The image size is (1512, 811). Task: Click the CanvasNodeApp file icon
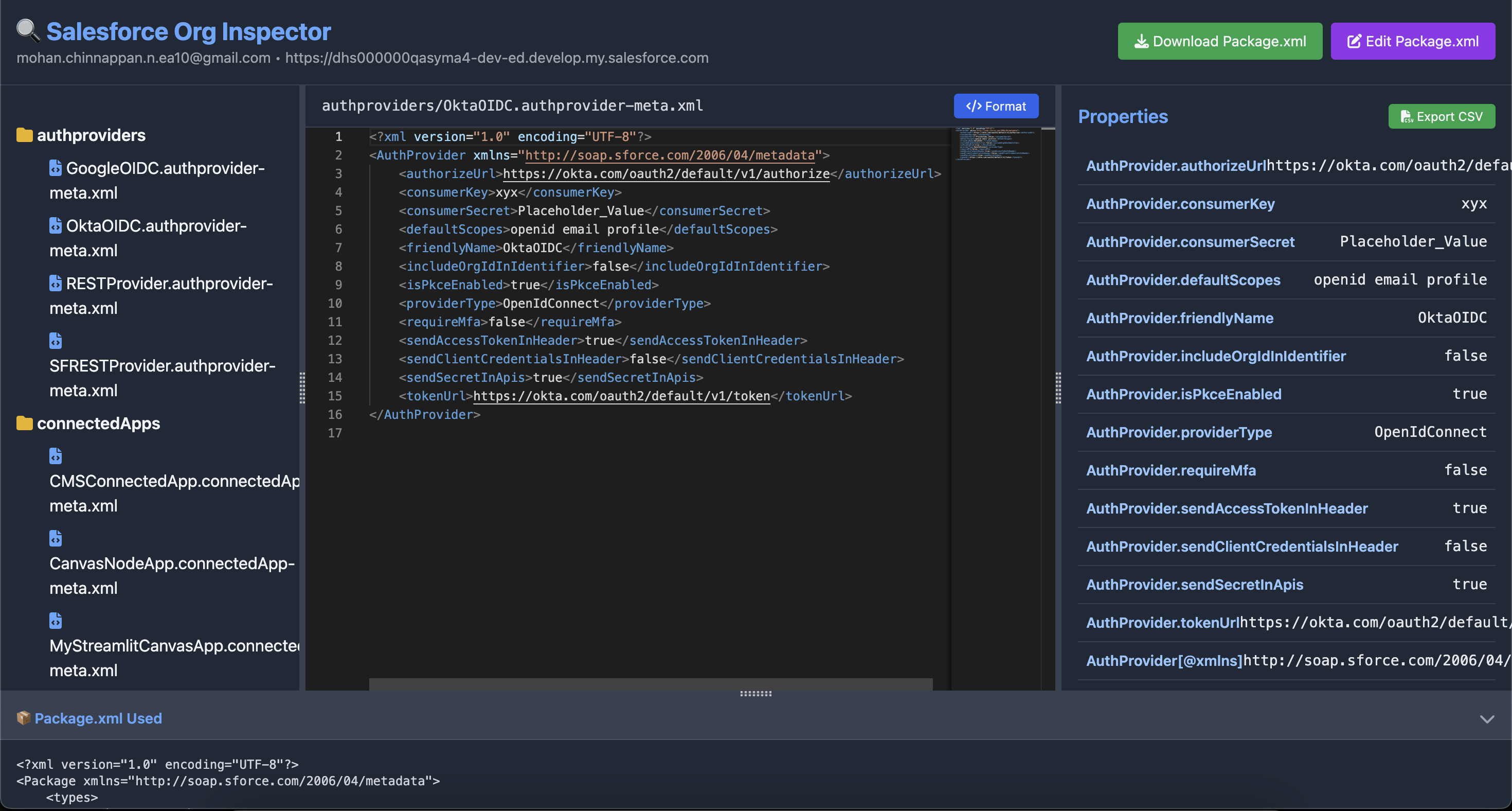(55, 538)
